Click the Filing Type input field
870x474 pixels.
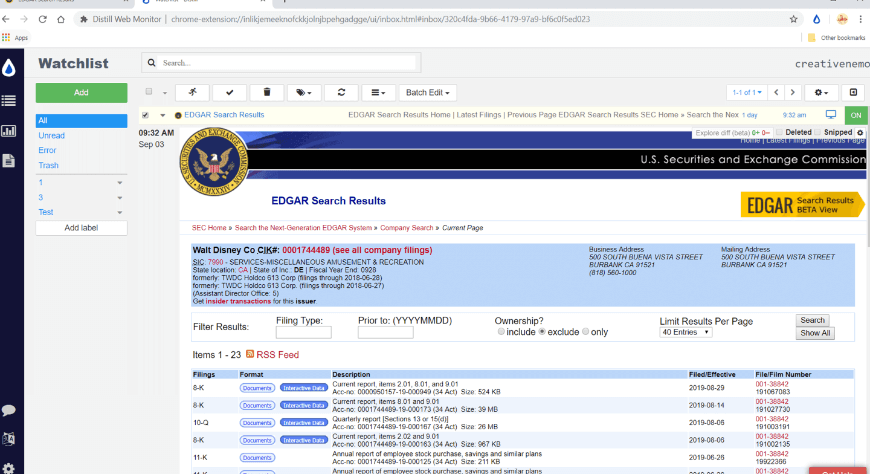[x=303, y=332]
